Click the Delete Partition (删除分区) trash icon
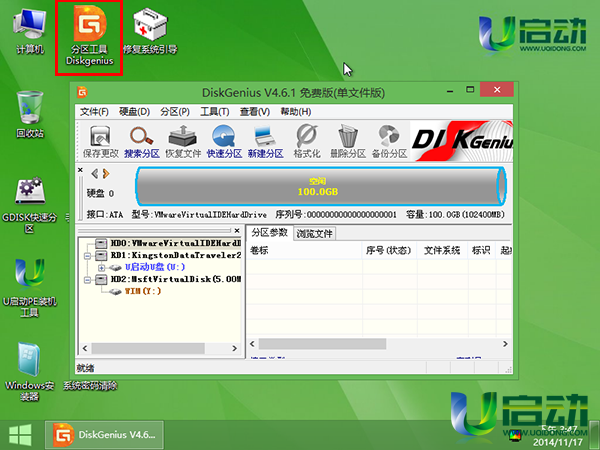The width and height of the screenshot is (600, 450). coord(348,142)
